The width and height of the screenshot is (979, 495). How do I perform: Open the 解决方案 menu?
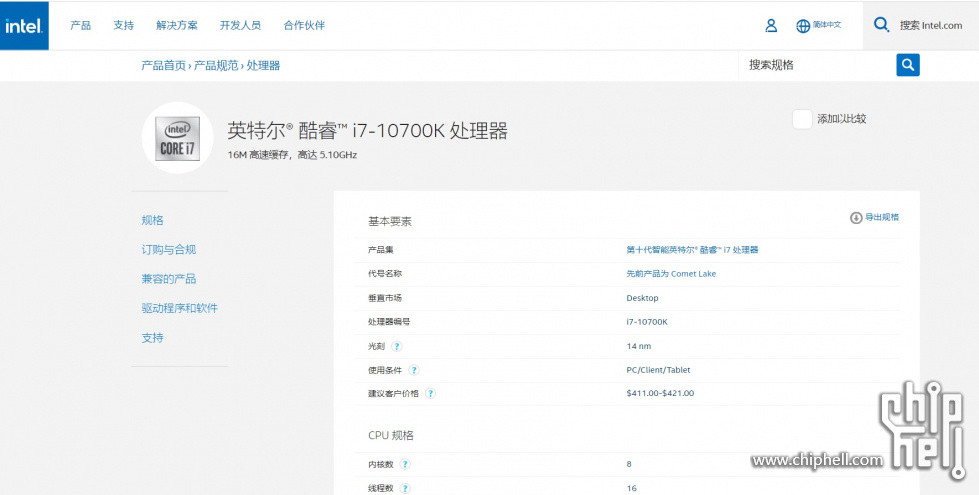[x=177, y=26]
